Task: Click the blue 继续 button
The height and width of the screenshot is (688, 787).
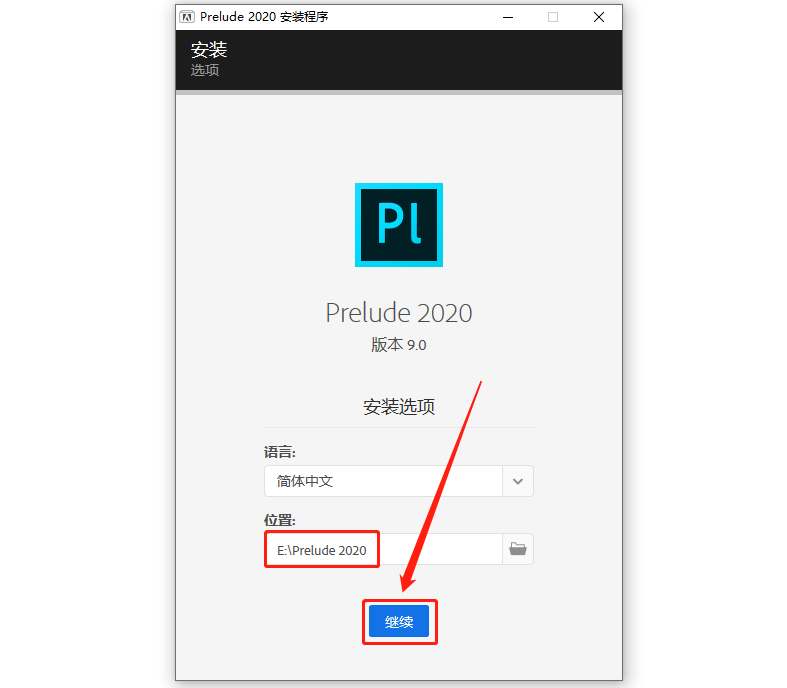Action: (x=399, y=621)
